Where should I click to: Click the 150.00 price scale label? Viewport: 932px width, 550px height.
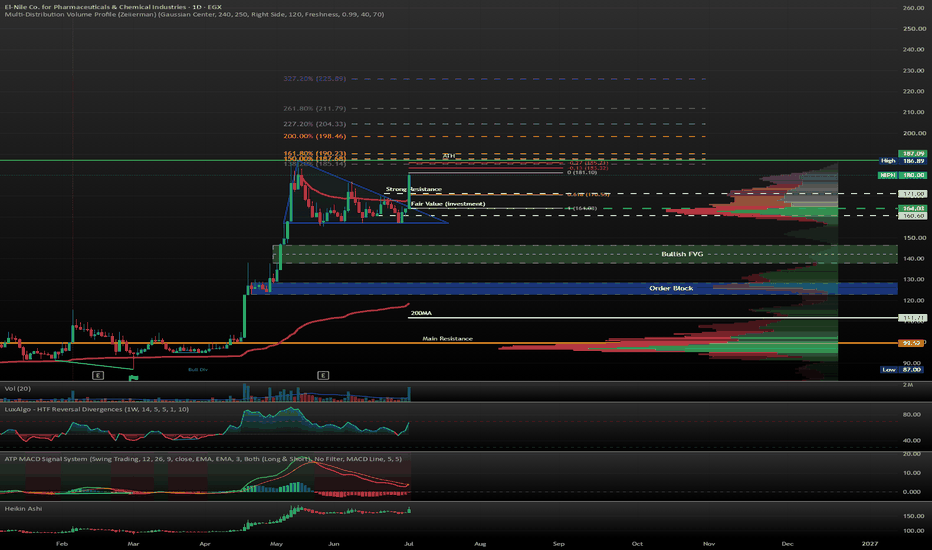click(x=914, y=237)
